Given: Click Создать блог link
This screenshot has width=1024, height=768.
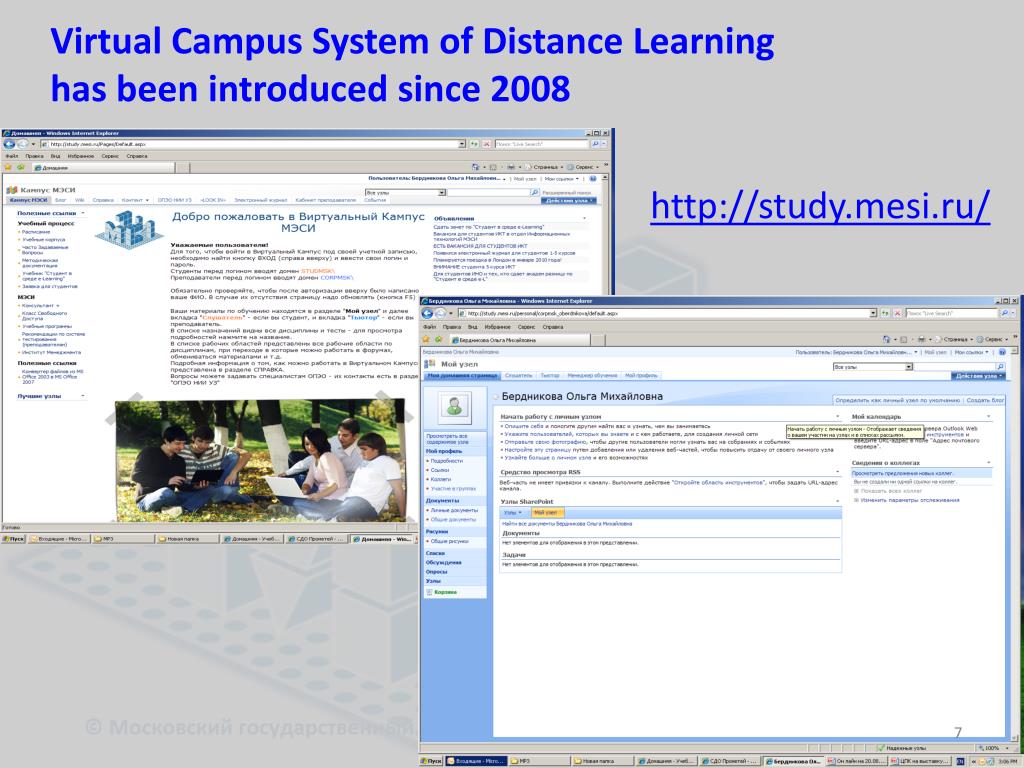Looking at the screenshot, I should [985, 400].
